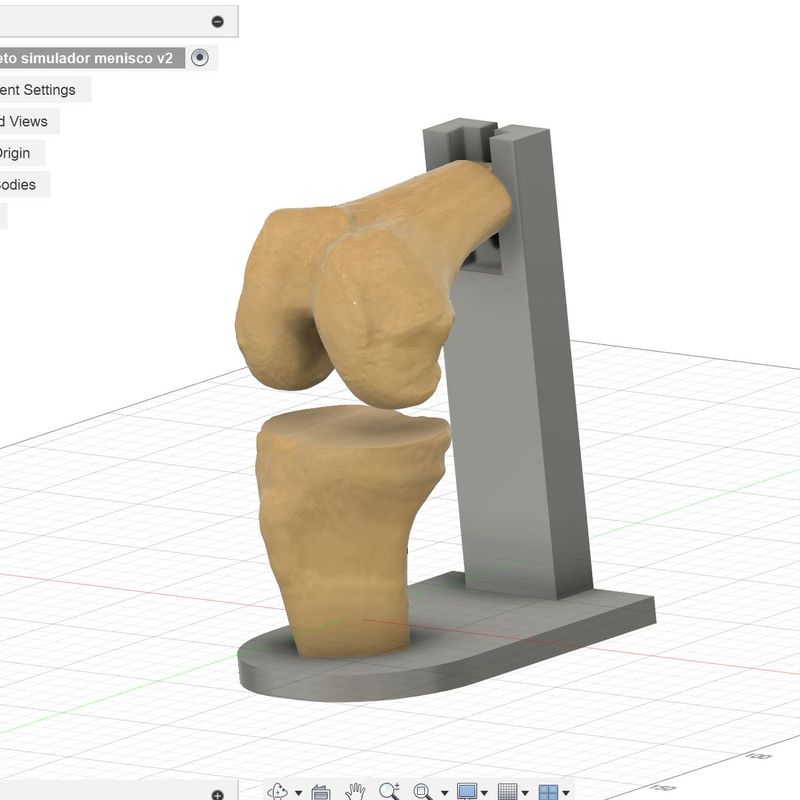Image resolution: width=800 pixels, height=800 pixels.
Task: Open Grid and Snaps settings icon
Action: (507, 792)
